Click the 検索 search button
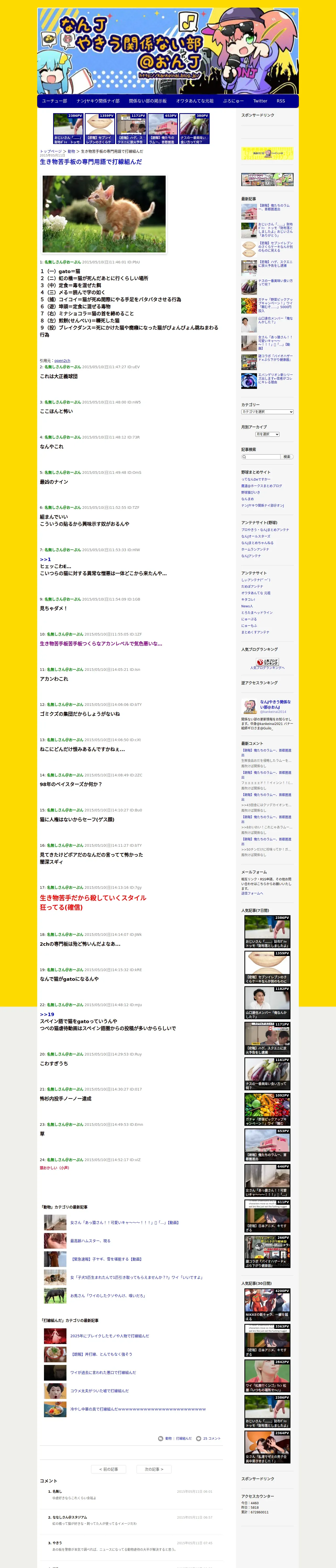 tap(287, 457)
